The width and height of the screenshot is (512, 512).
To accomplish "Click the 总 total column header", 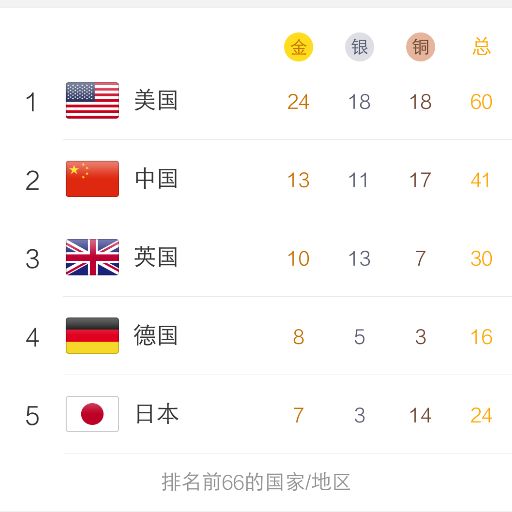I will (x=481, y=47).
